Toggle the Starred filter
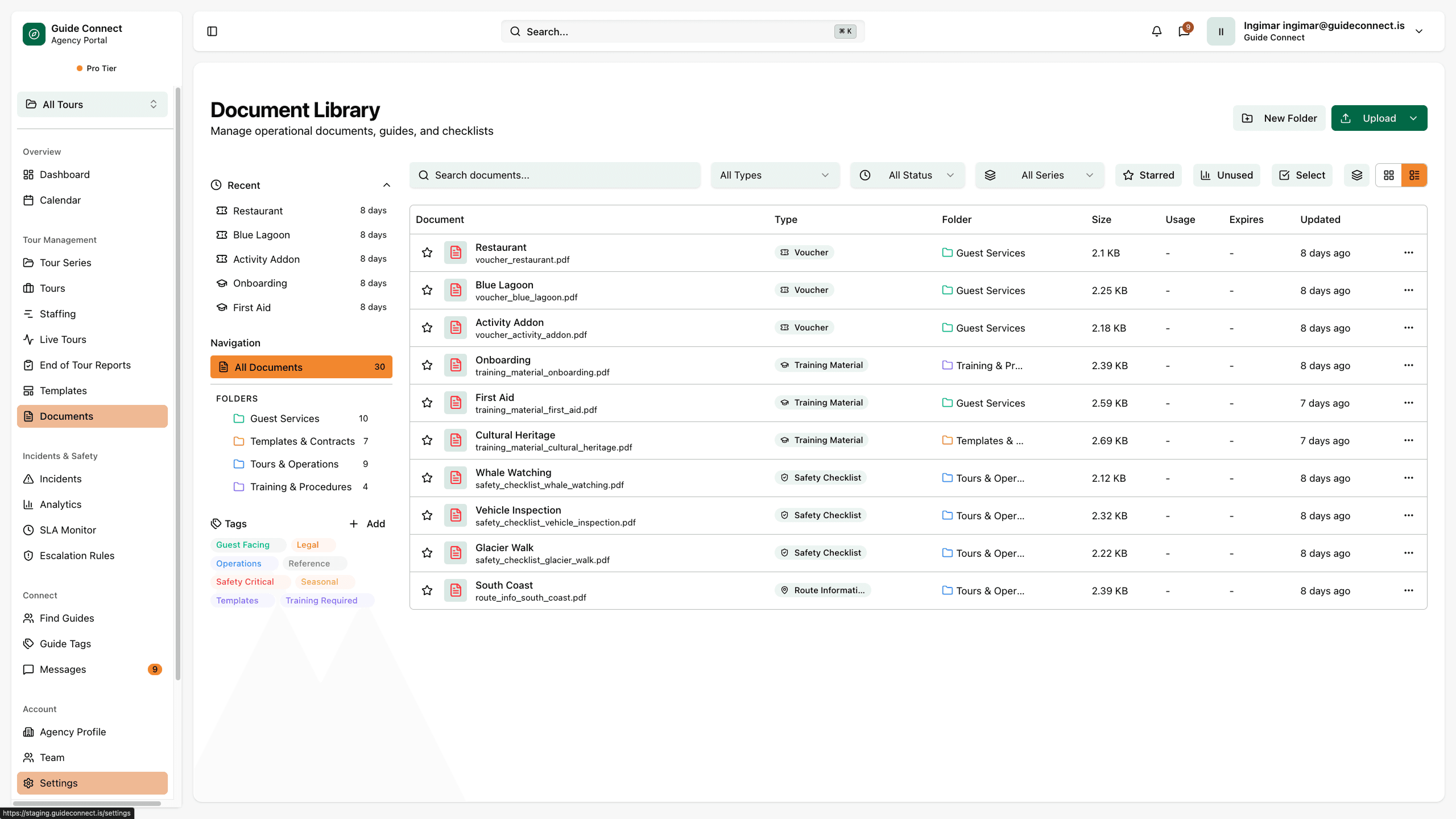 [x=1148, y=175]
